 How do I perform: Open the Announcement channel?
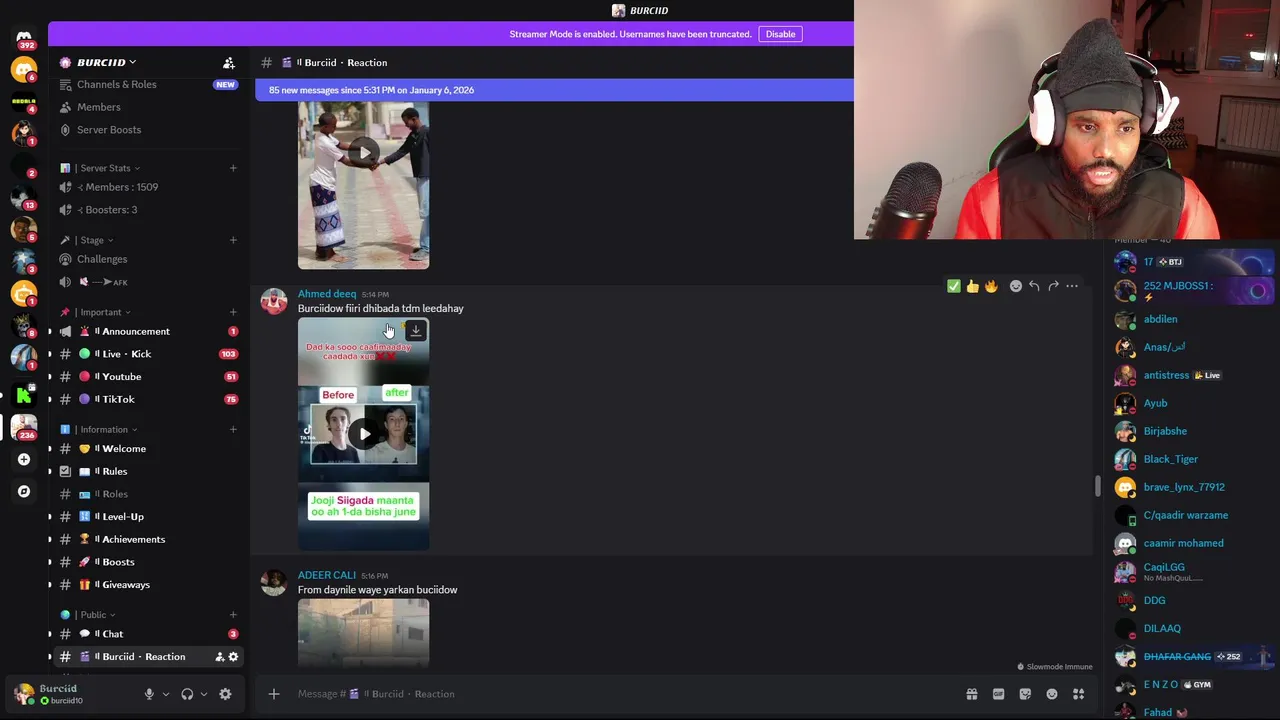click(148, 332)
